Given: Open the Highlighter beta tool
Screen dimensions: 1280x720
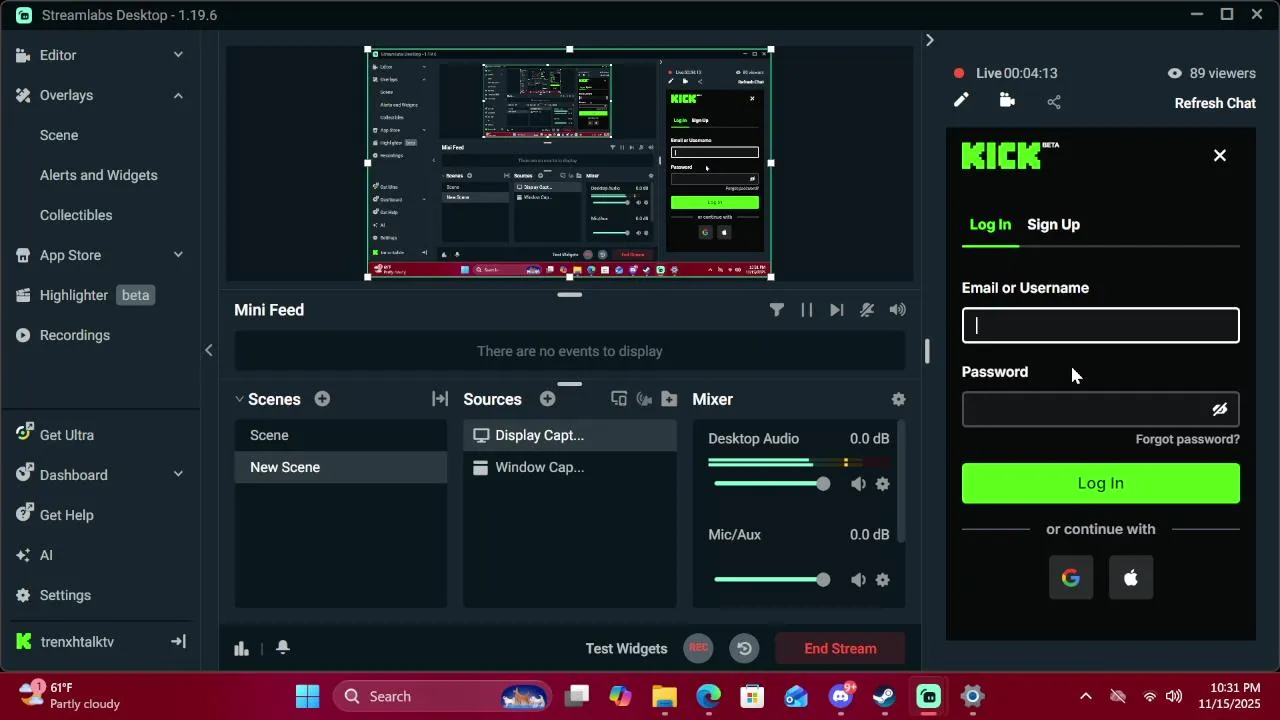Looking at the screenshot, I should pos(85,295).
